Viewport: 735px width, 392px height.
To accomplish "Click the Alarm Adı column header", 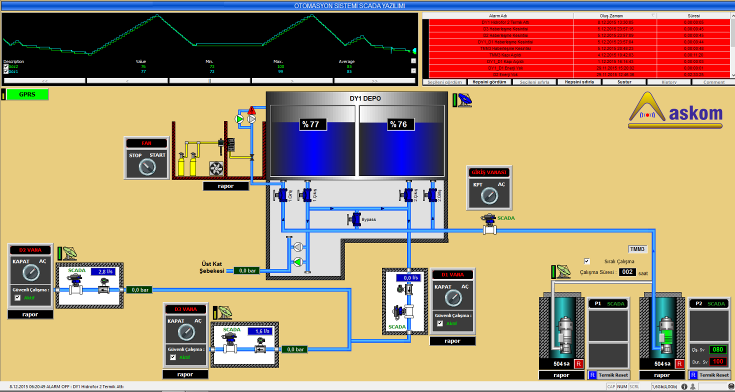I will [498, 15].
